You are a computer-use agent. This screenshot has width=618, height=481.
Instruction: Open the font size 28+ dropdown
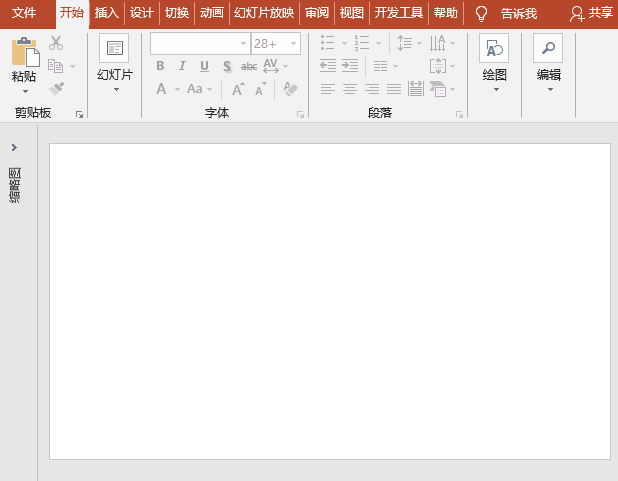[293, 43]
